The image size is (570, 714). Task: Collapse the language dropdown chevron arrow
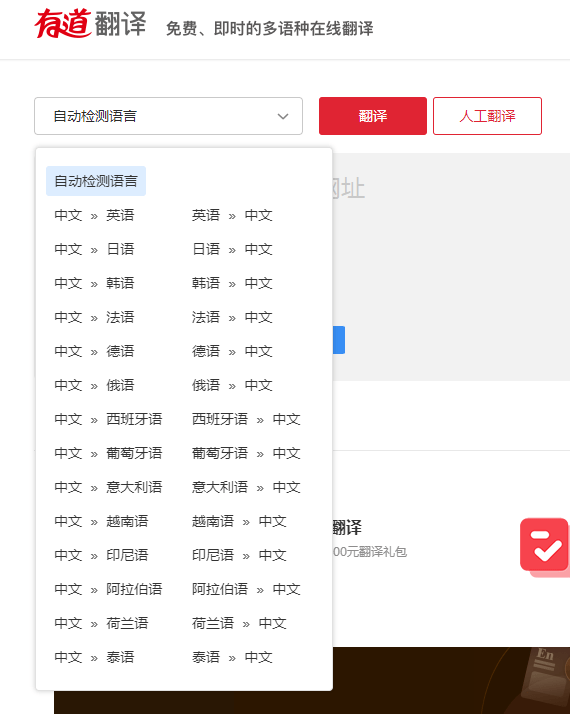tap(283, 116)
